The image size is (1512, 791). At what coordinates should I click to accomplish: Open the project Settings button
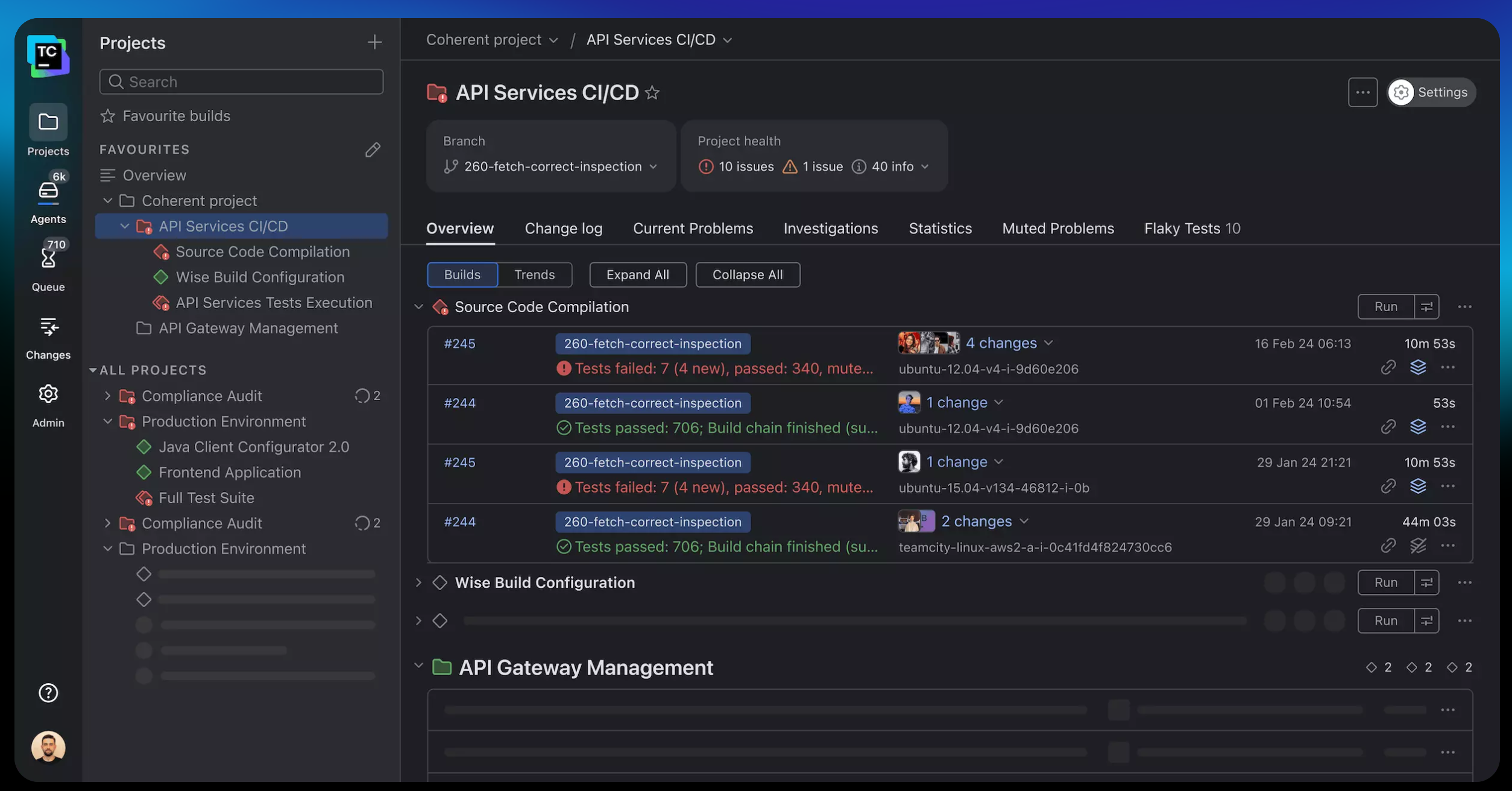1431,92
